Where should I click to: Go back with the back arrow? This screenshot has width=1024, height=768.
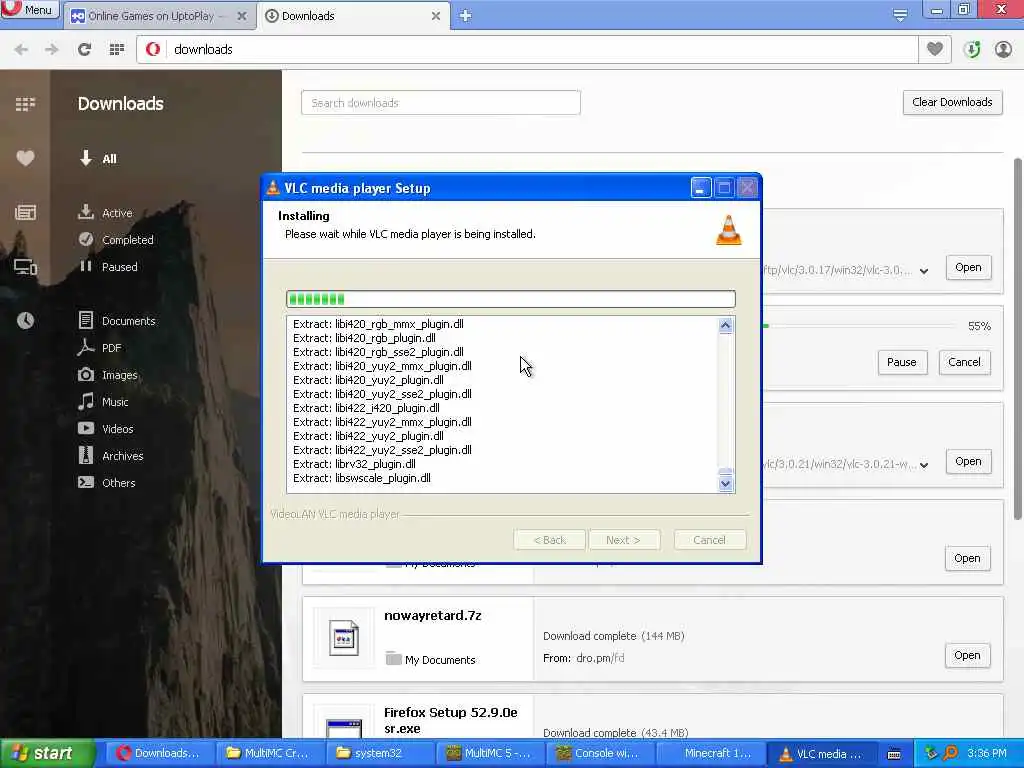coord(21,50)
